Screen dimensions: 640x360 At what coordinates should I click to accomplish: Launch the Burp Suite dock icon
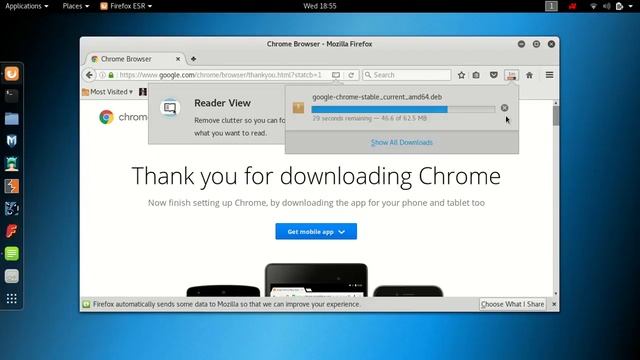pos(11,186)
